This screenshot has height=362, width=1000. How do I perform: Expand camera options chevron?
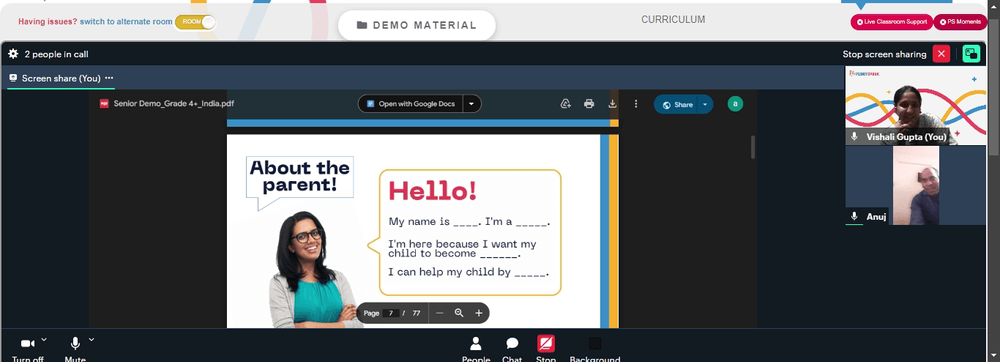[44, 339]
